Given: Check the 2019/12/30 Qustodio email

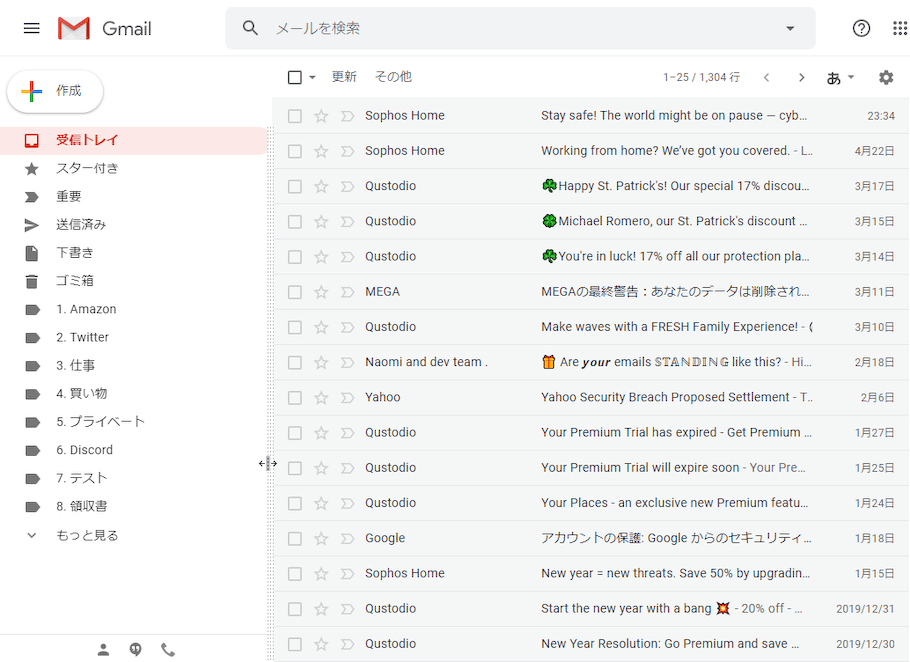Looking at the screenshot, I should 295,644.
